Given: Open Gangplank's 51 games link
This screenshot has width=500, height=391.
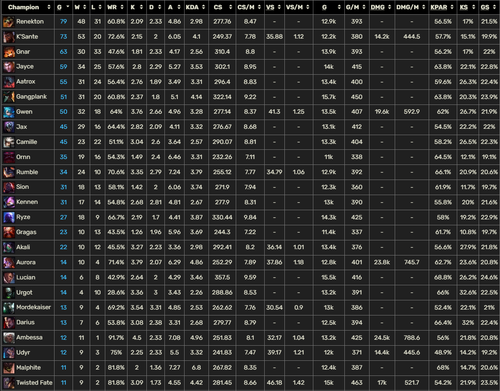Looking at the screenshot, I should tap(63, 97).
